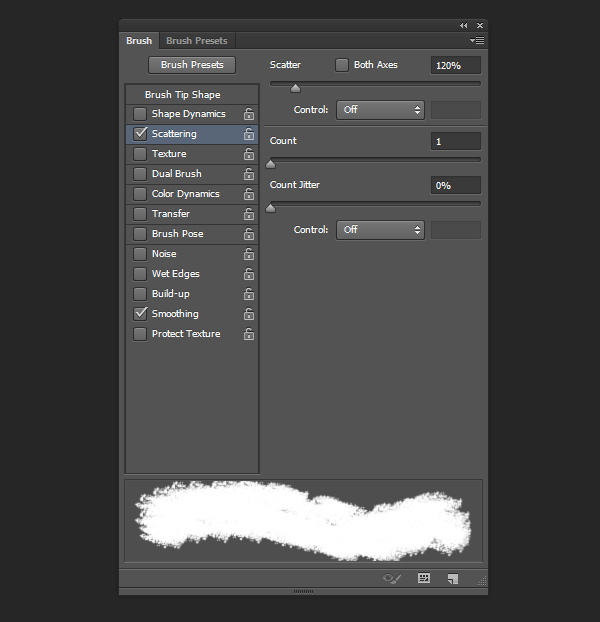This screenshot has width=600, height=622.
Task: Enable the Transfer checkbox
Action: 140,214
